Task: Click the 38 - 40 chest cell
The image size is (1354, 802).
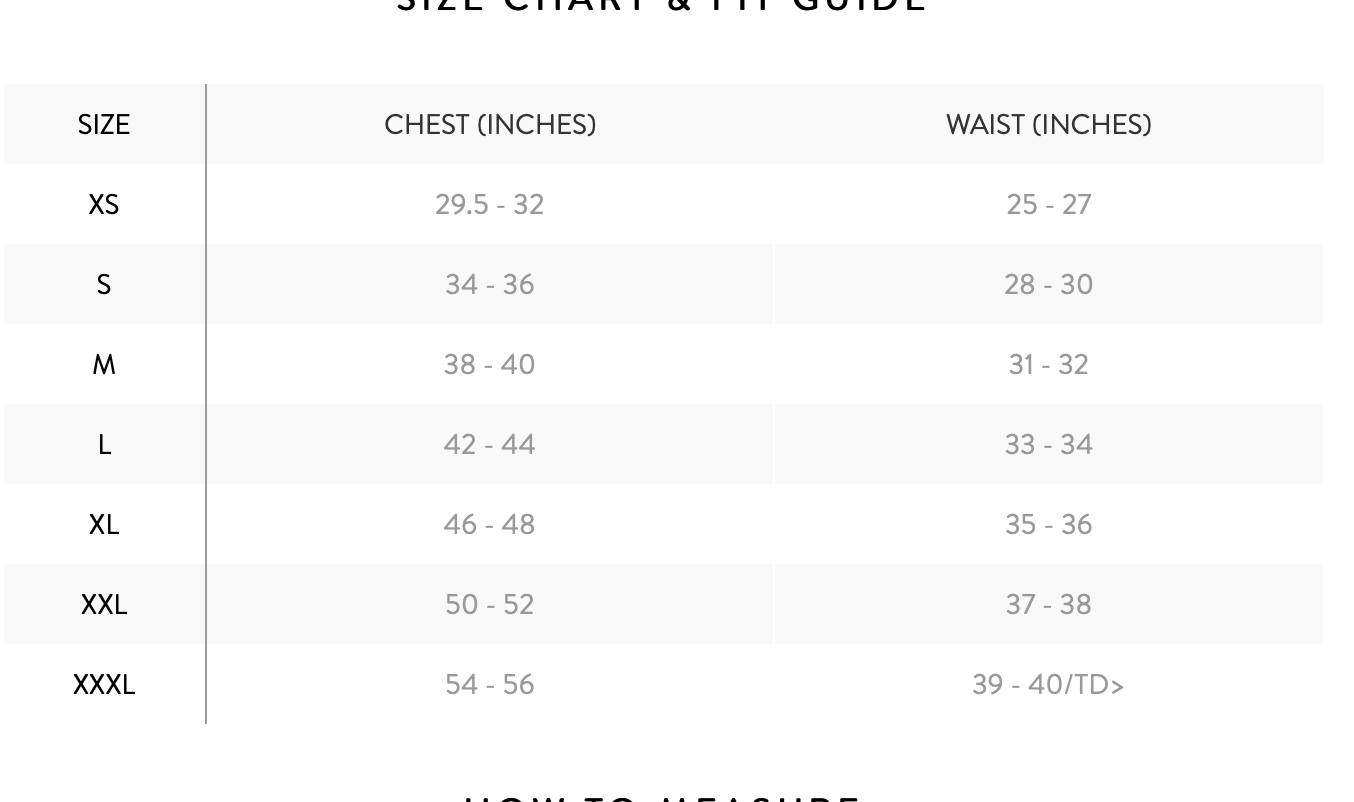Action: 490,365
